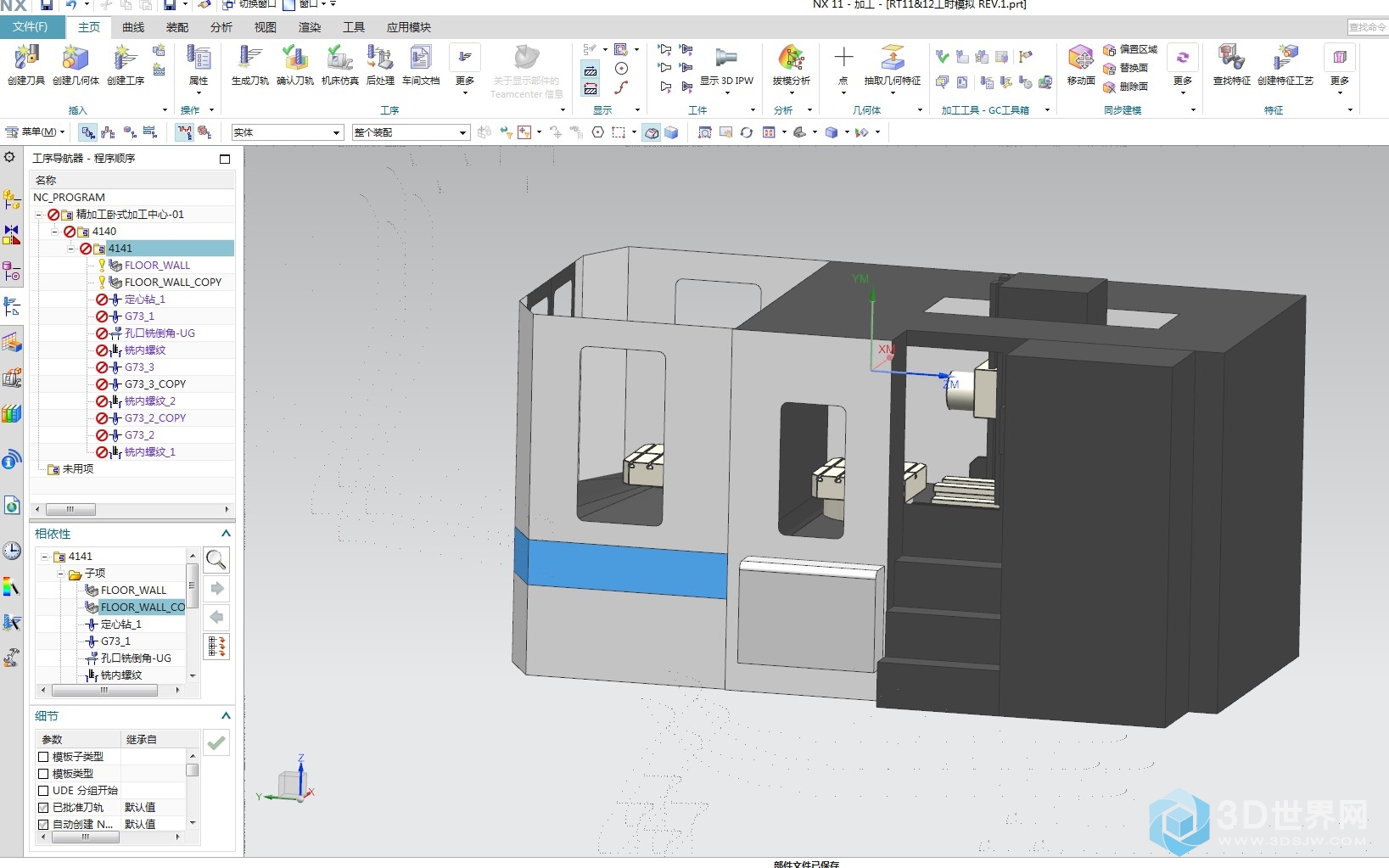1389x868 pixels.
Task: Toggle the 自动创建 N... checkbox
Action: click(x=43, y=825)
